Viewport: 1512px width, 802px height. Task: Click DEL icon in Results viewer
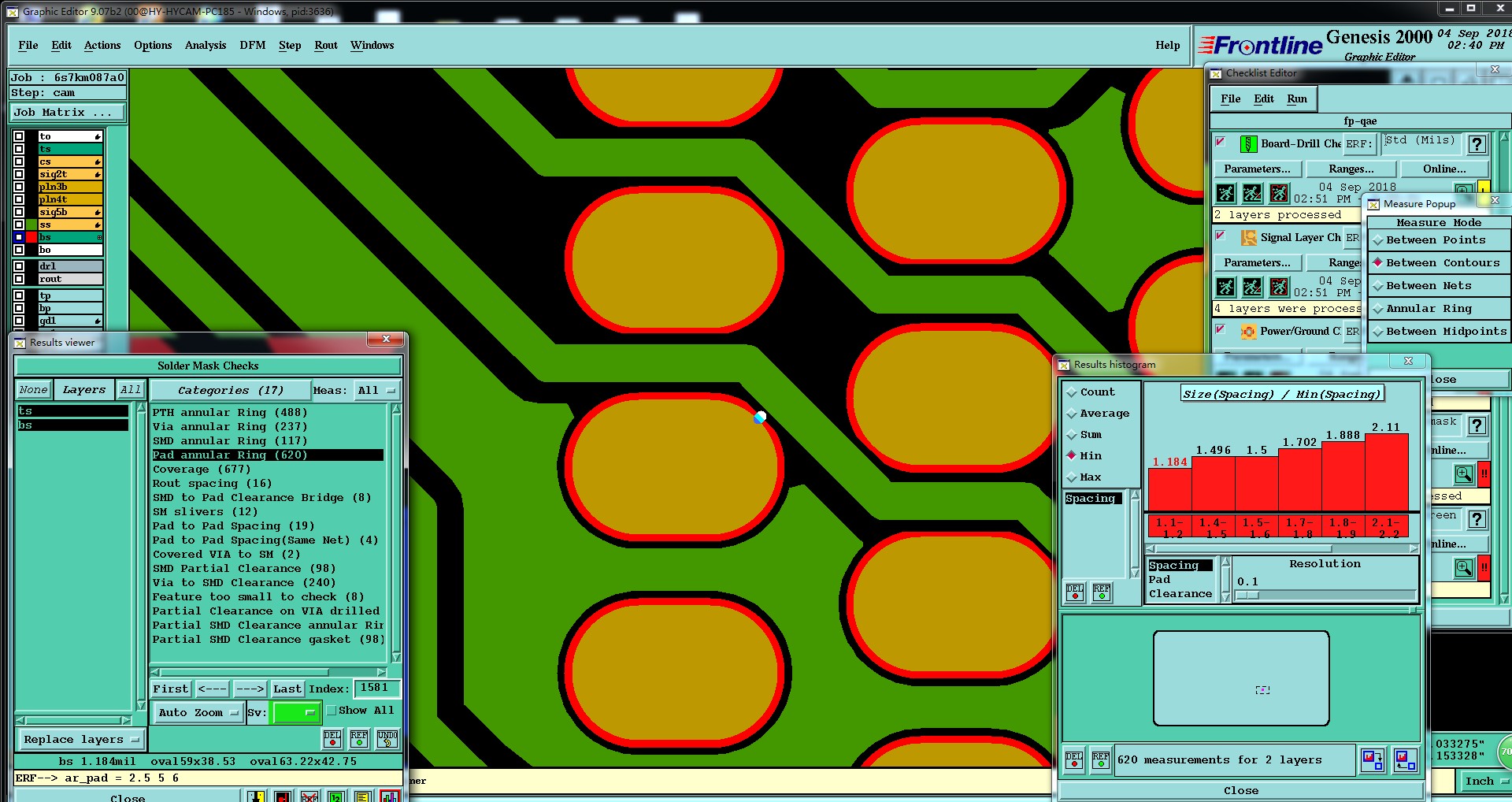click(332, 738)
